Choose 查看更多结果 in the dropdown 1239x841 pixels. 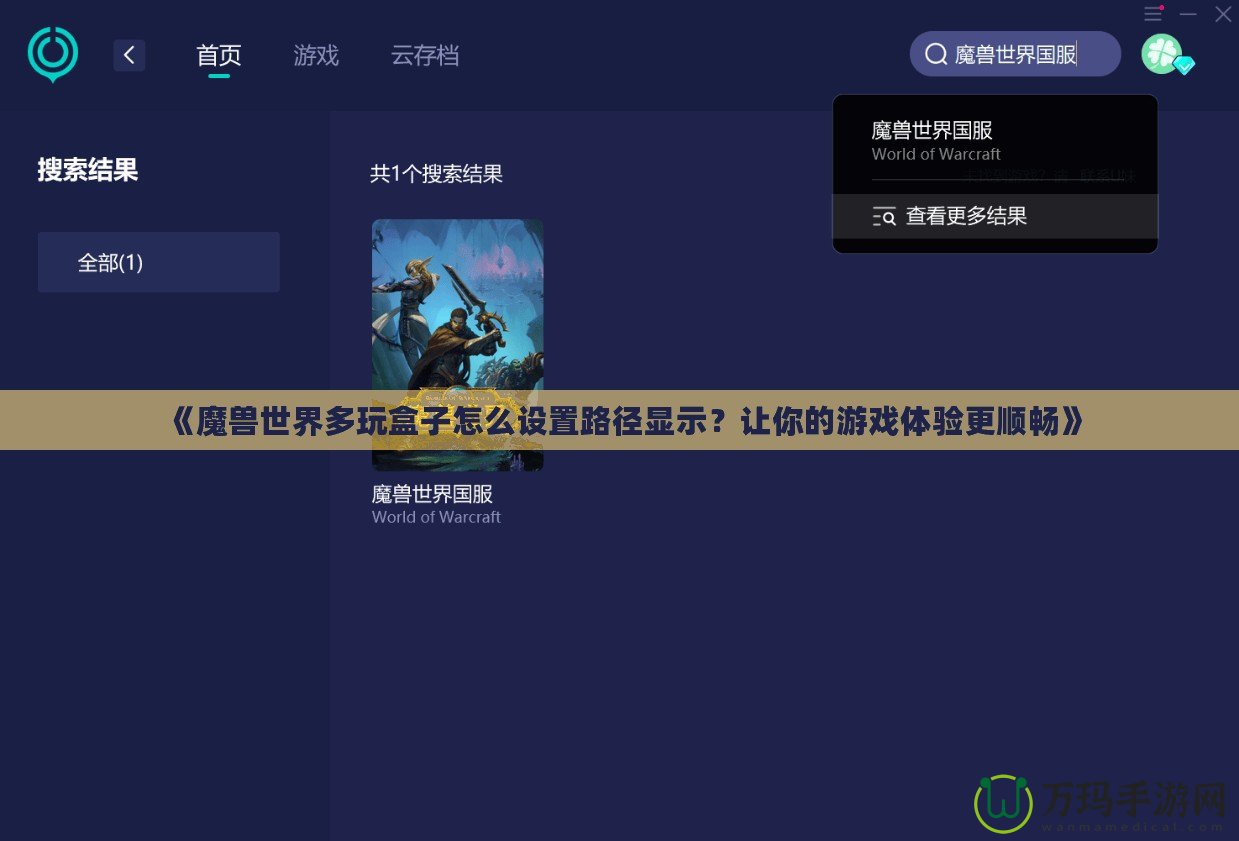coord(995,216)
